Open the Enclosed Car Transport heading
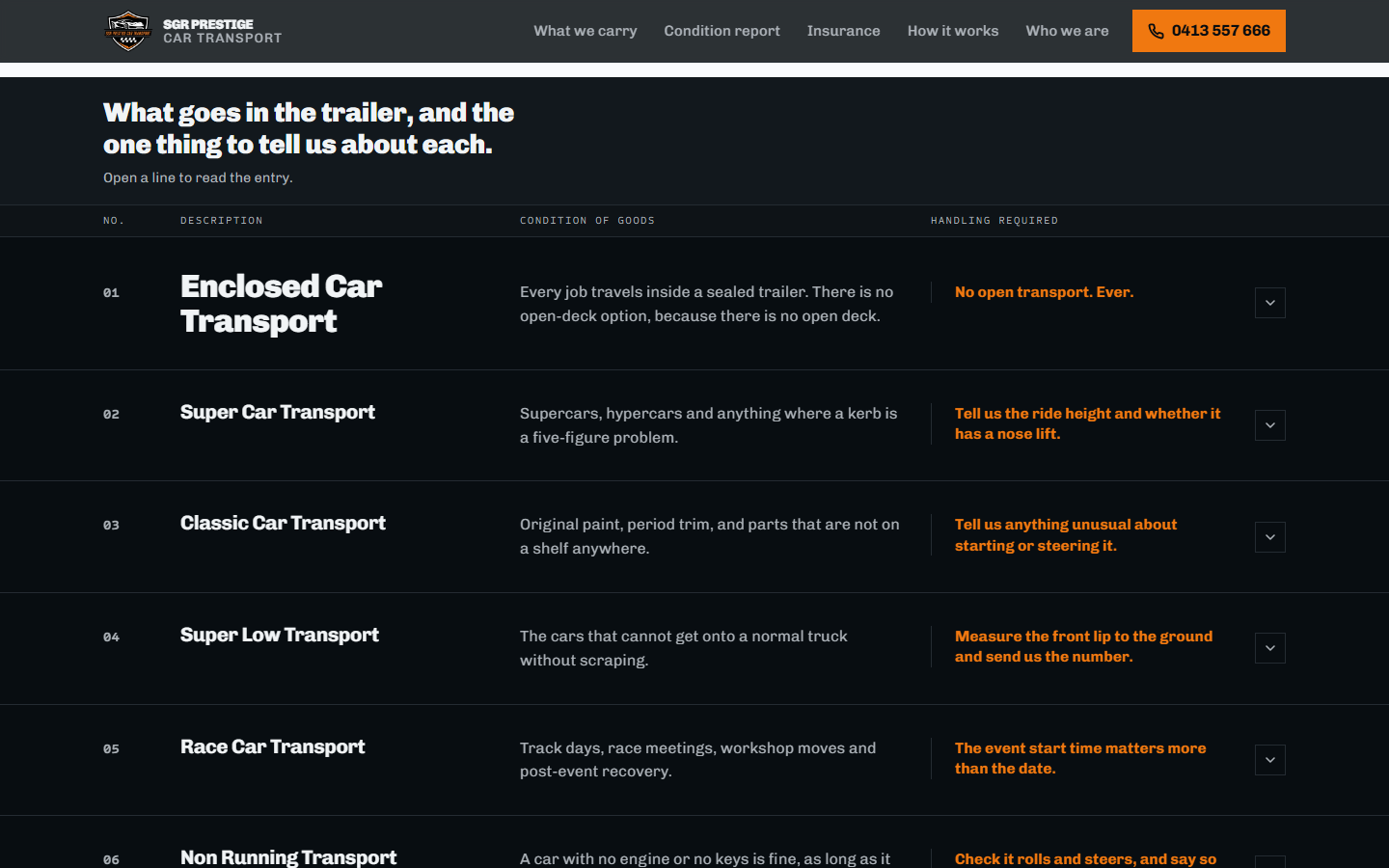Screen dimensions: 1389x868 pyautogui.click(x=281, y=304)
